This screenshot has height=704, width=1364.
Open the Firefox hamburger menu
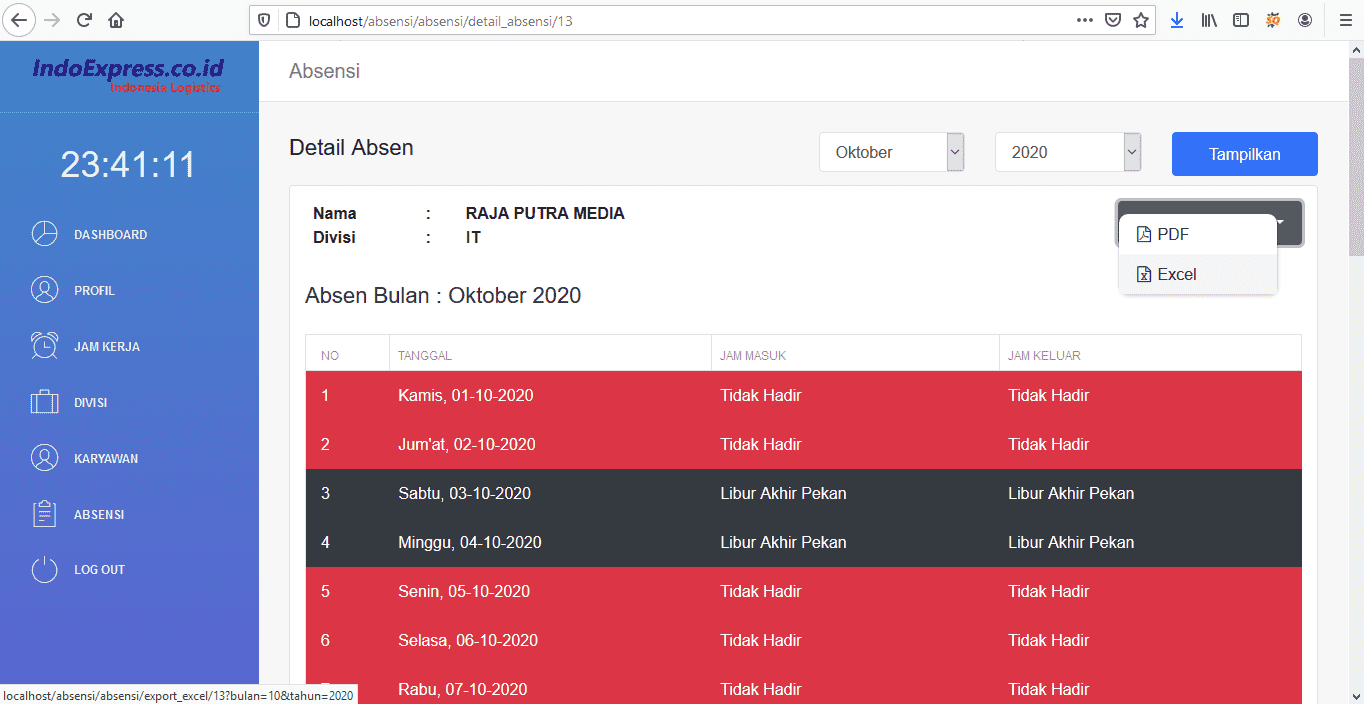tap(1345, 20)
